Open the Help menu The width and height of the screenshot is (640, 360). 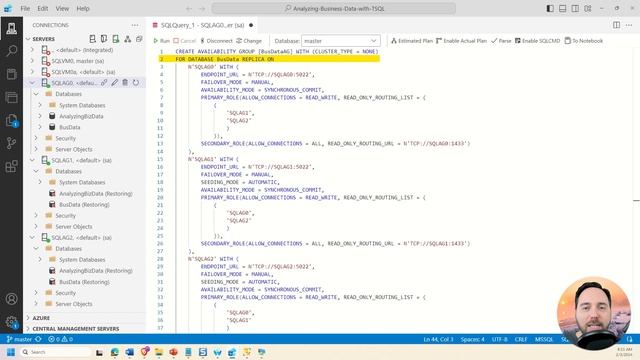pos(83,8)
